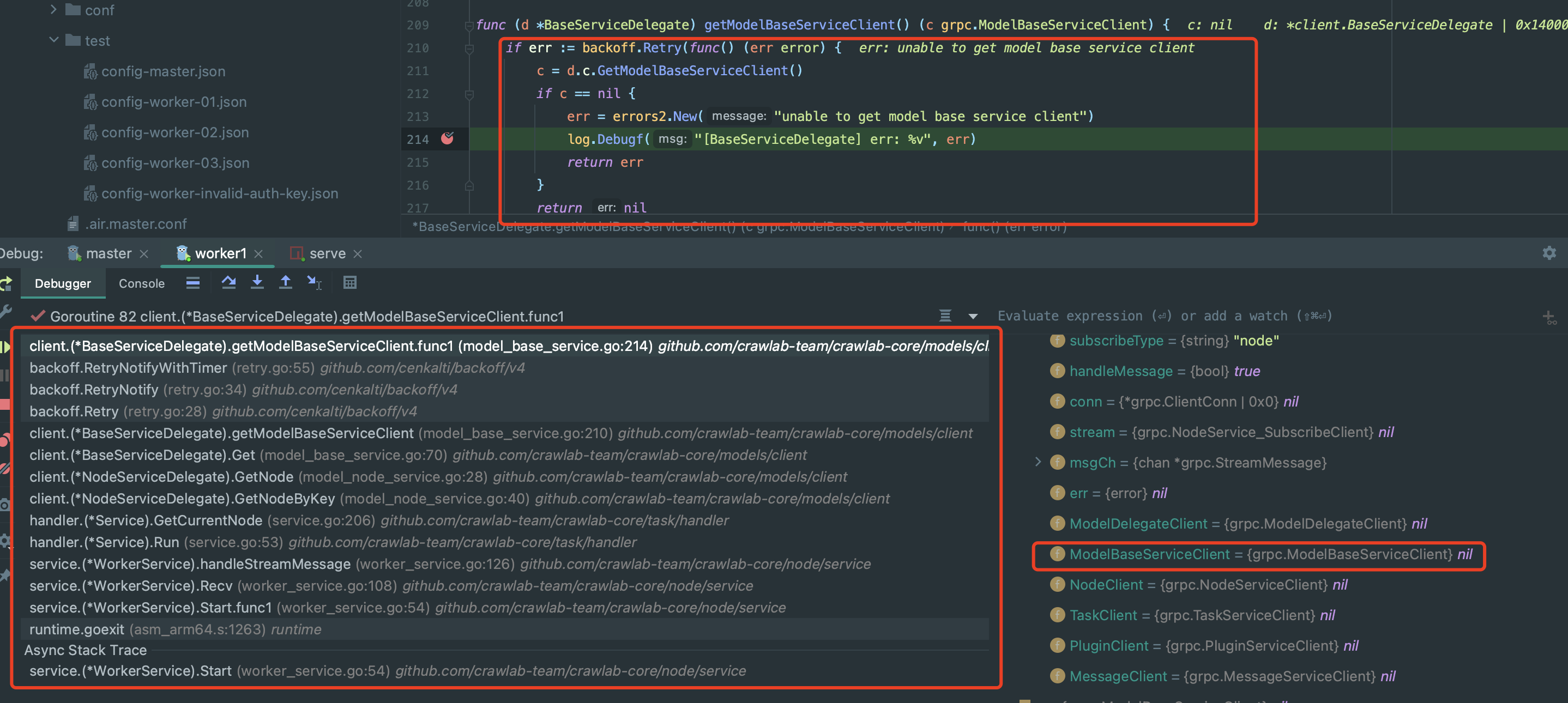The height and width of the screenshot is (703, 1568).
Task: Click Show Execution Point icon
Action: 193,282
